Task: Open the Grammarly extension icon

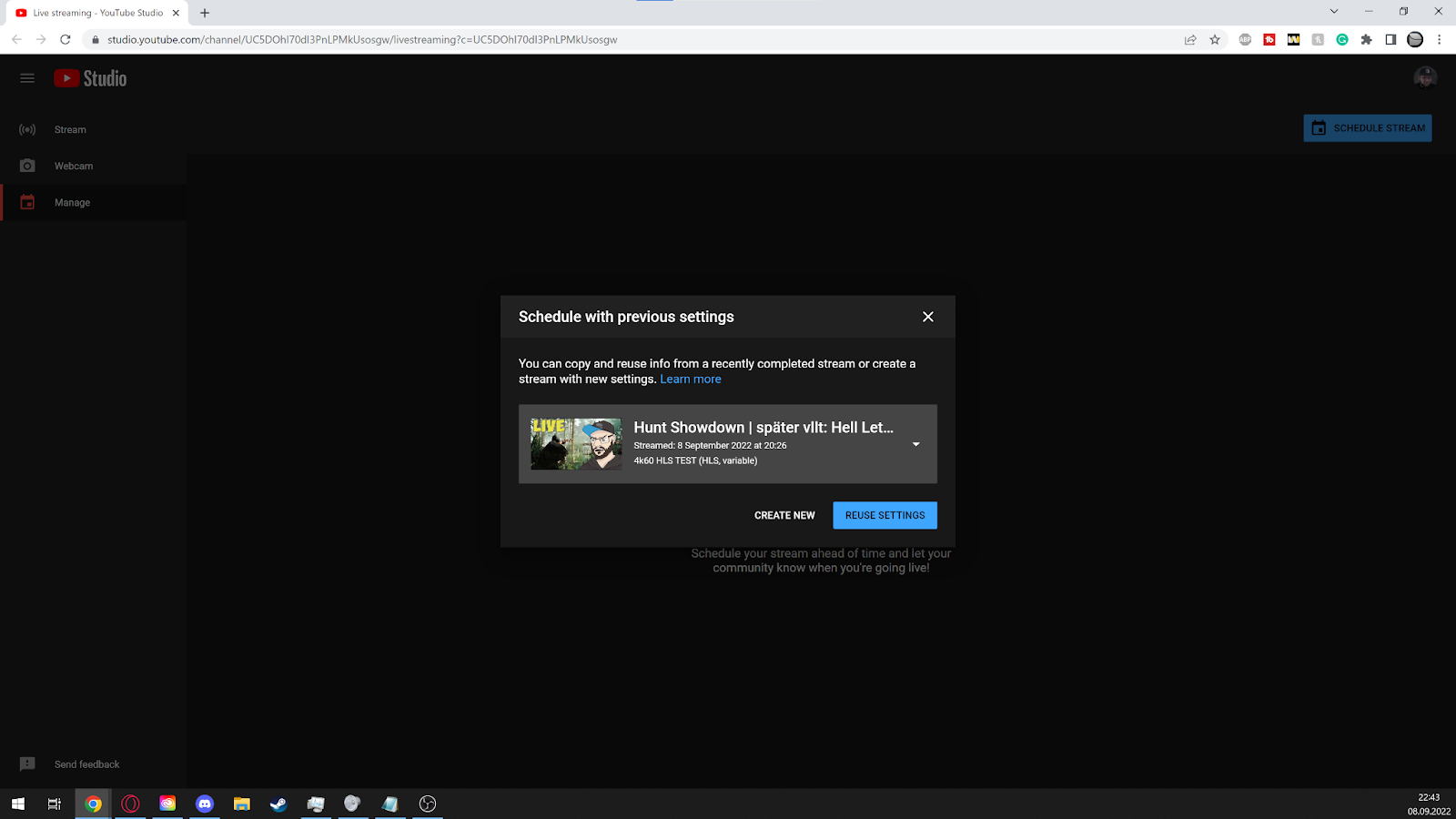Action: pos(1342,39)
